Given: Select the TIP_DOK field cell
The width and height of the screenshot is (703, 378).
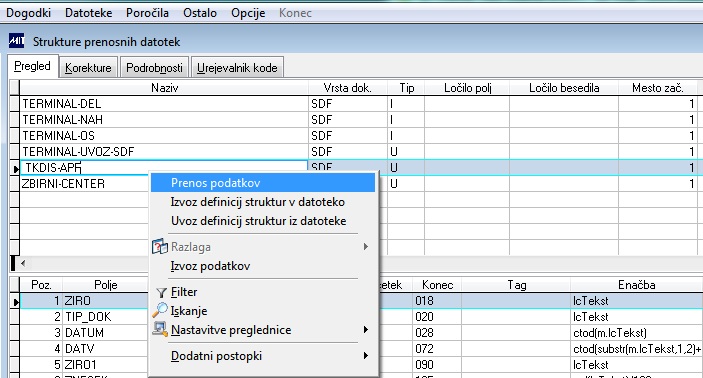Looking at the screenshot, I should tap(106, 317).
